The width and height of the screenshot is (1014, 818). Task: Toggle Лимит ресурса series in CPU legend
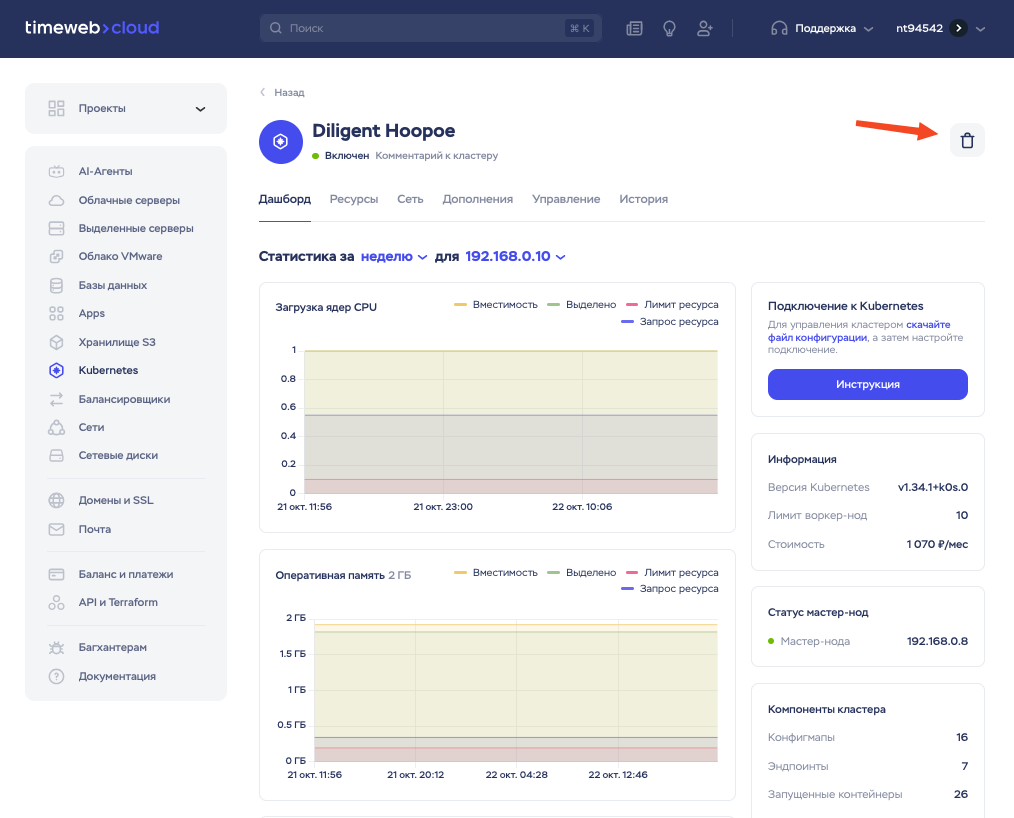point(671,304)
